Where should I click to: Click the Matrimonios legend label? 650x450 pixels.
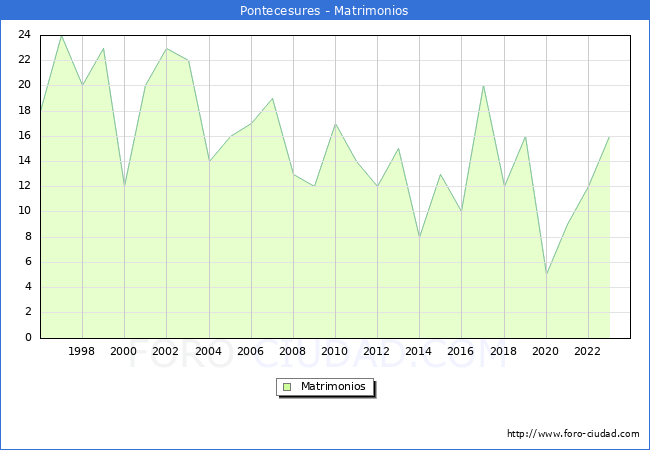click(x=333, y=386)
